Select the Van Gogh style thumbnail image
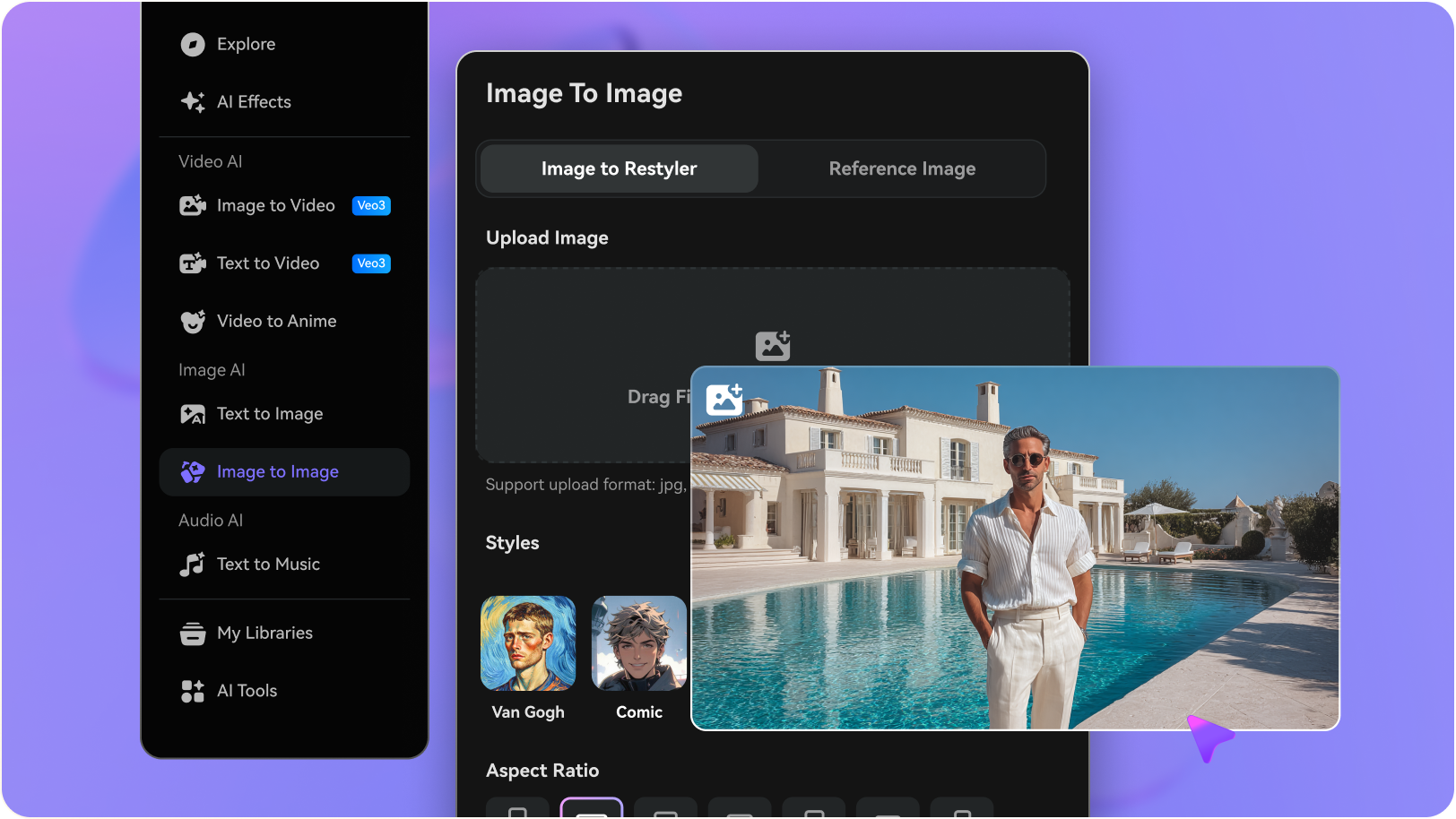This screenshot has width=1456, height=819. (x=527, y=642)
